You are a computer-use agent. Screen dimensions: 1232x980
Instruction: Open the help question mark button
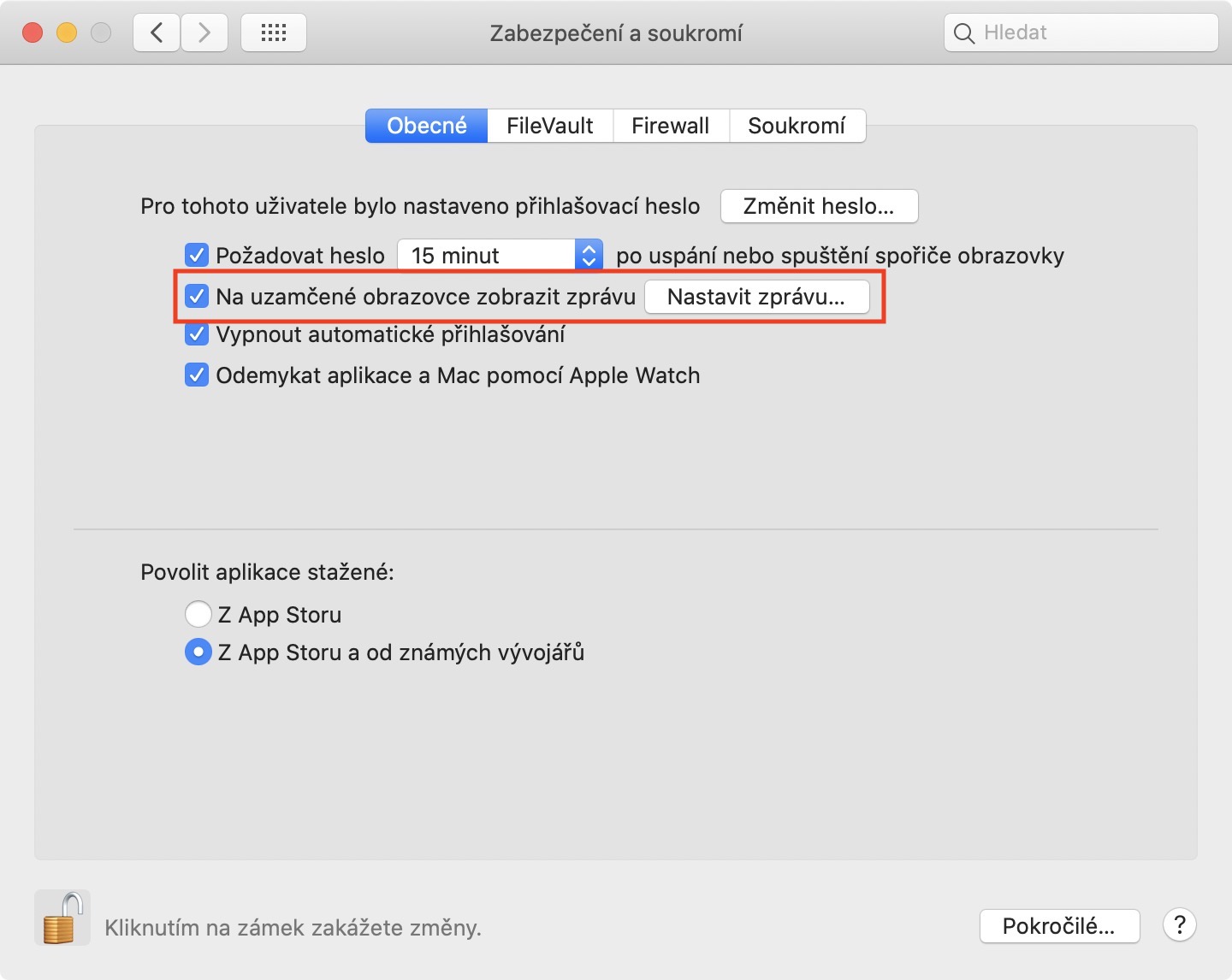click(1179, 924)
